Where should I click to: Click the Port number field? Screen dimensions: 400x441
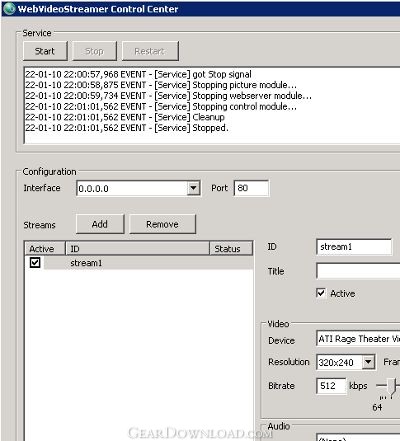coord(251,188)
